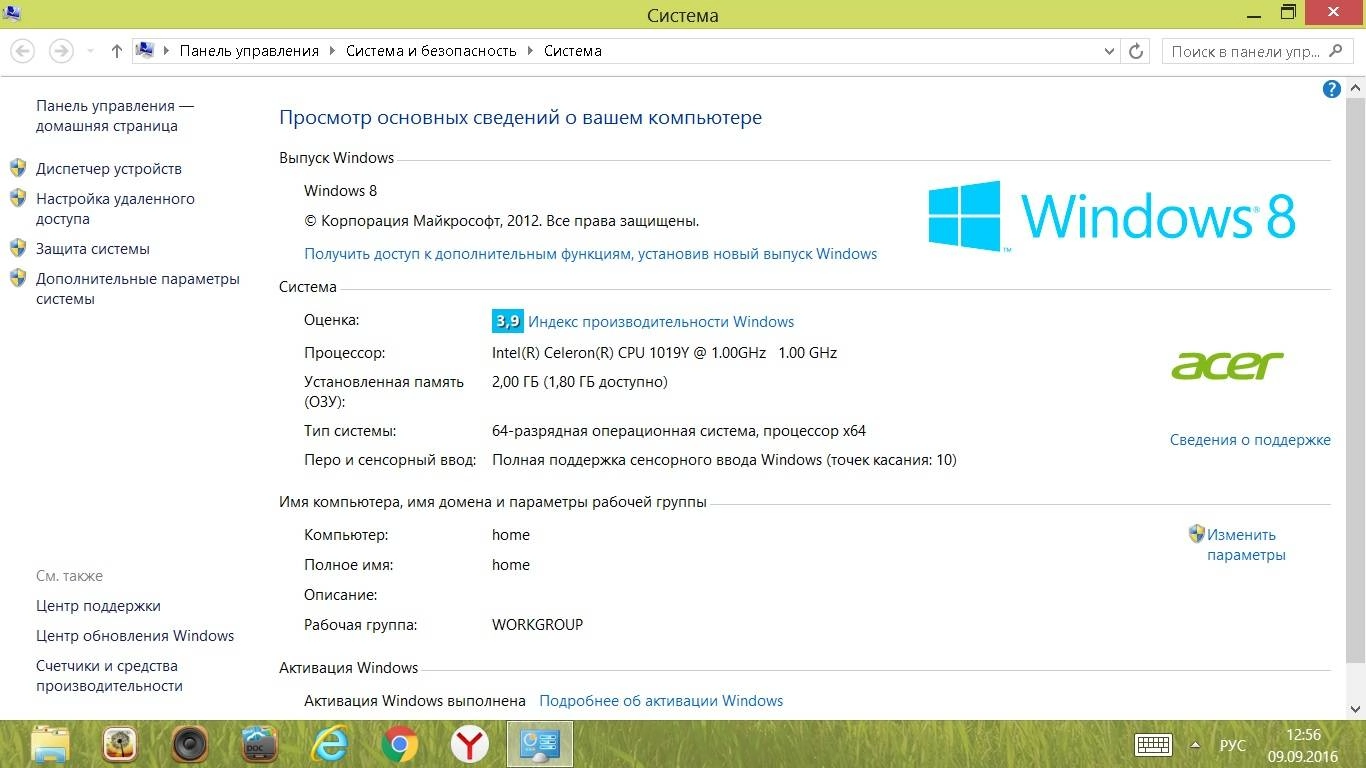Click shield icon beside 'Защита системы'
The height and width of the screenshot is (768, 1366).
pyautogui.click(x=18, y=248)
